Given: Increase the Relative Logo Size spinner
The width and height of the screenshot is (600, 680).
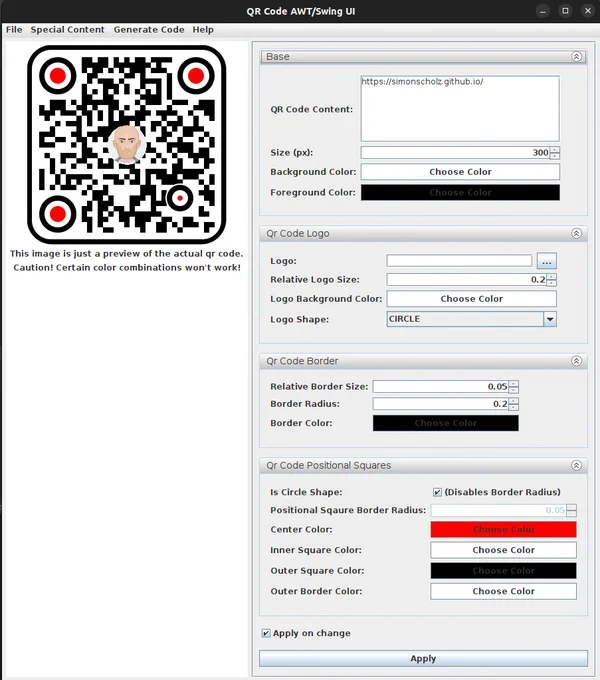Looking at the screenshot, I should [x=551, y=277].
